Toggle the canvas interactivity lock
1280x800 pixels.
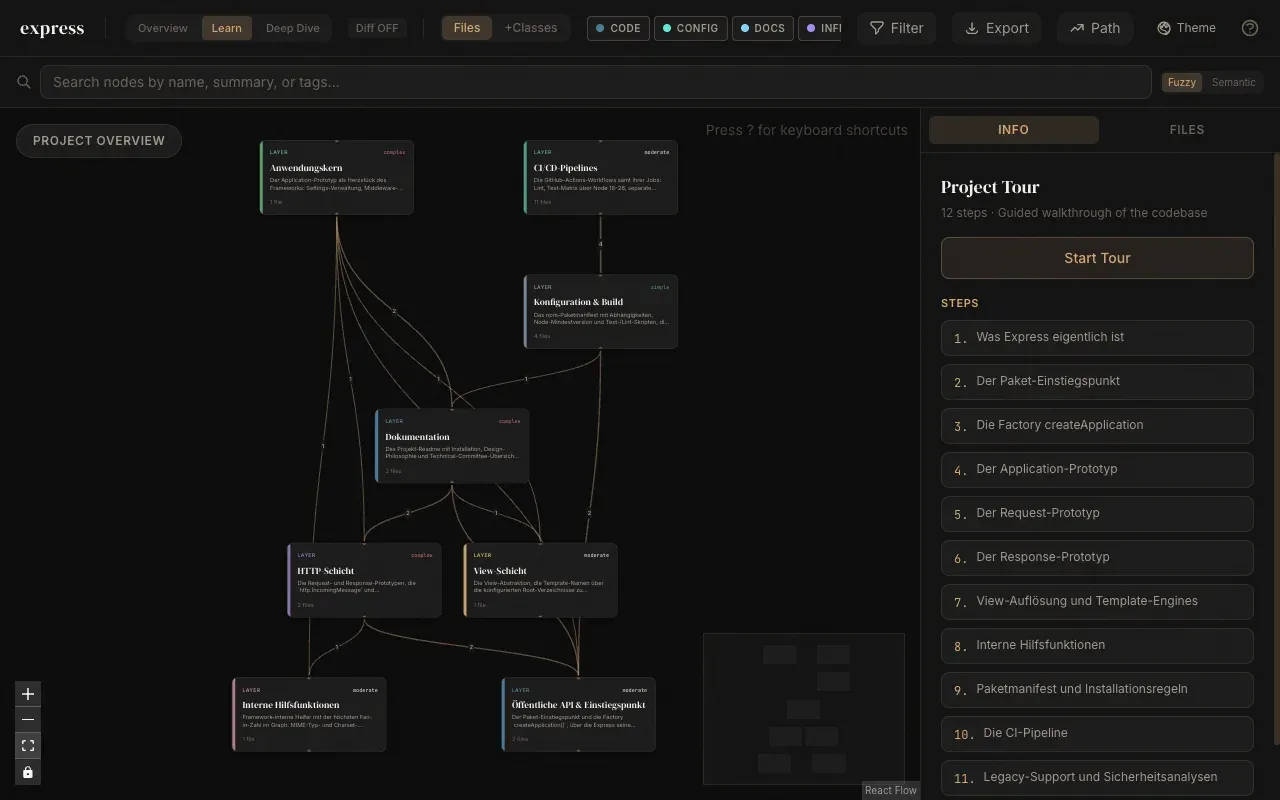point(28,772)
